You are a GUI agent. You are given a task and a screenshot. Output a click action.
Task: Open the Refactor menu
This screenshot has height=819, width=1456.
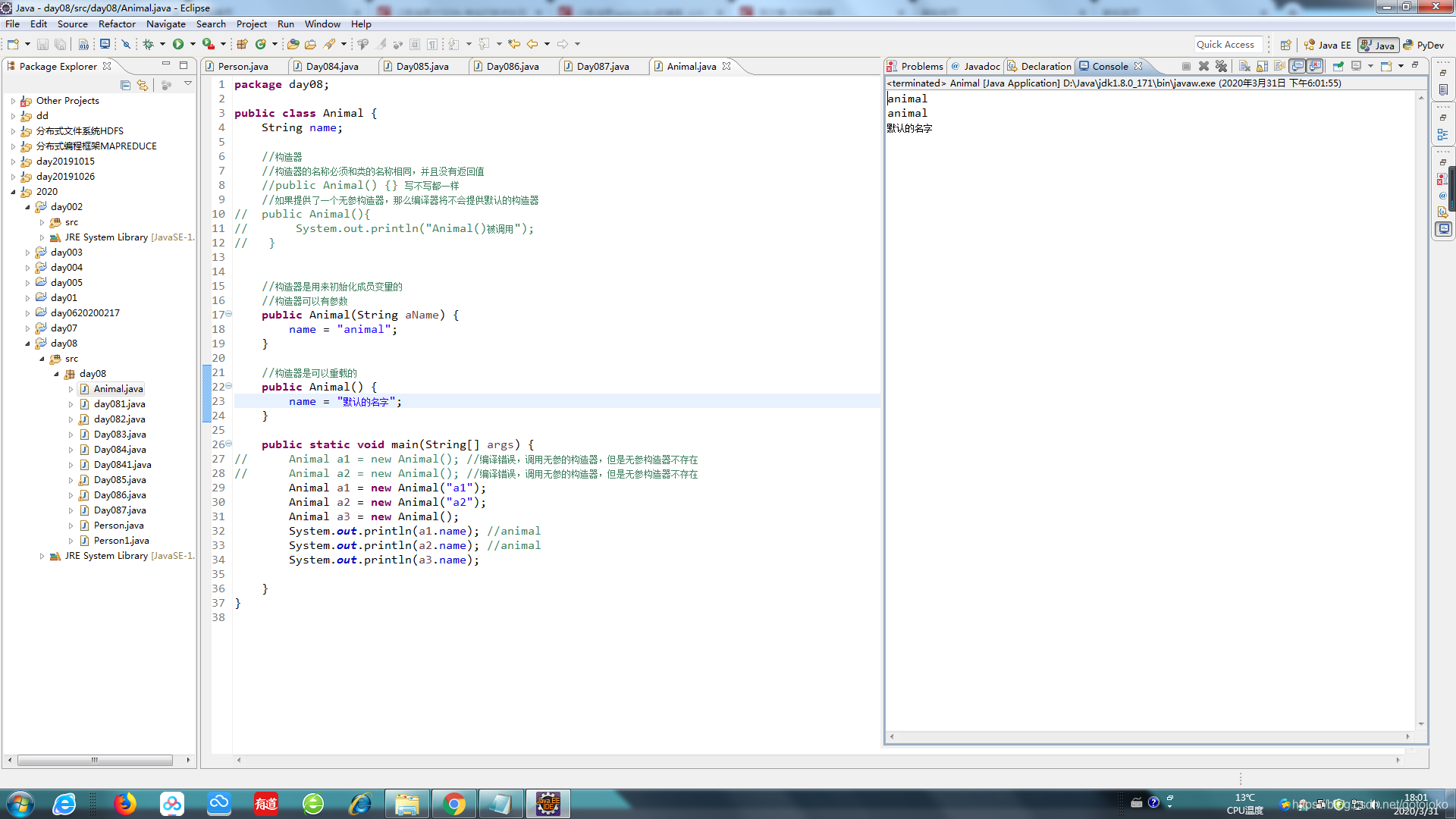[117, 24]
